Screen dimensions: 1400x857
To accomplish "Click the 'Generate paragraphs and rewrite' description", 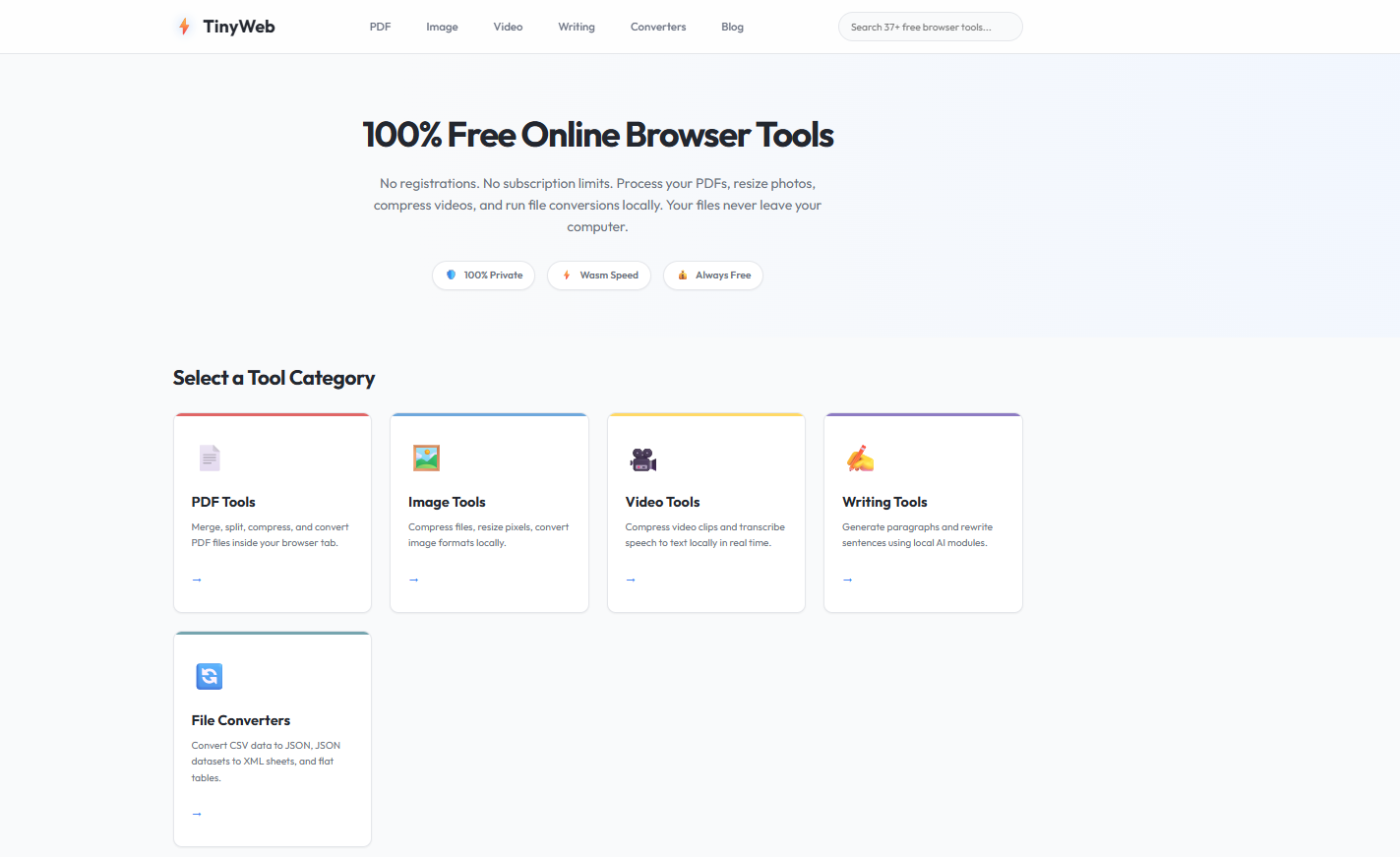I will 917,535.
